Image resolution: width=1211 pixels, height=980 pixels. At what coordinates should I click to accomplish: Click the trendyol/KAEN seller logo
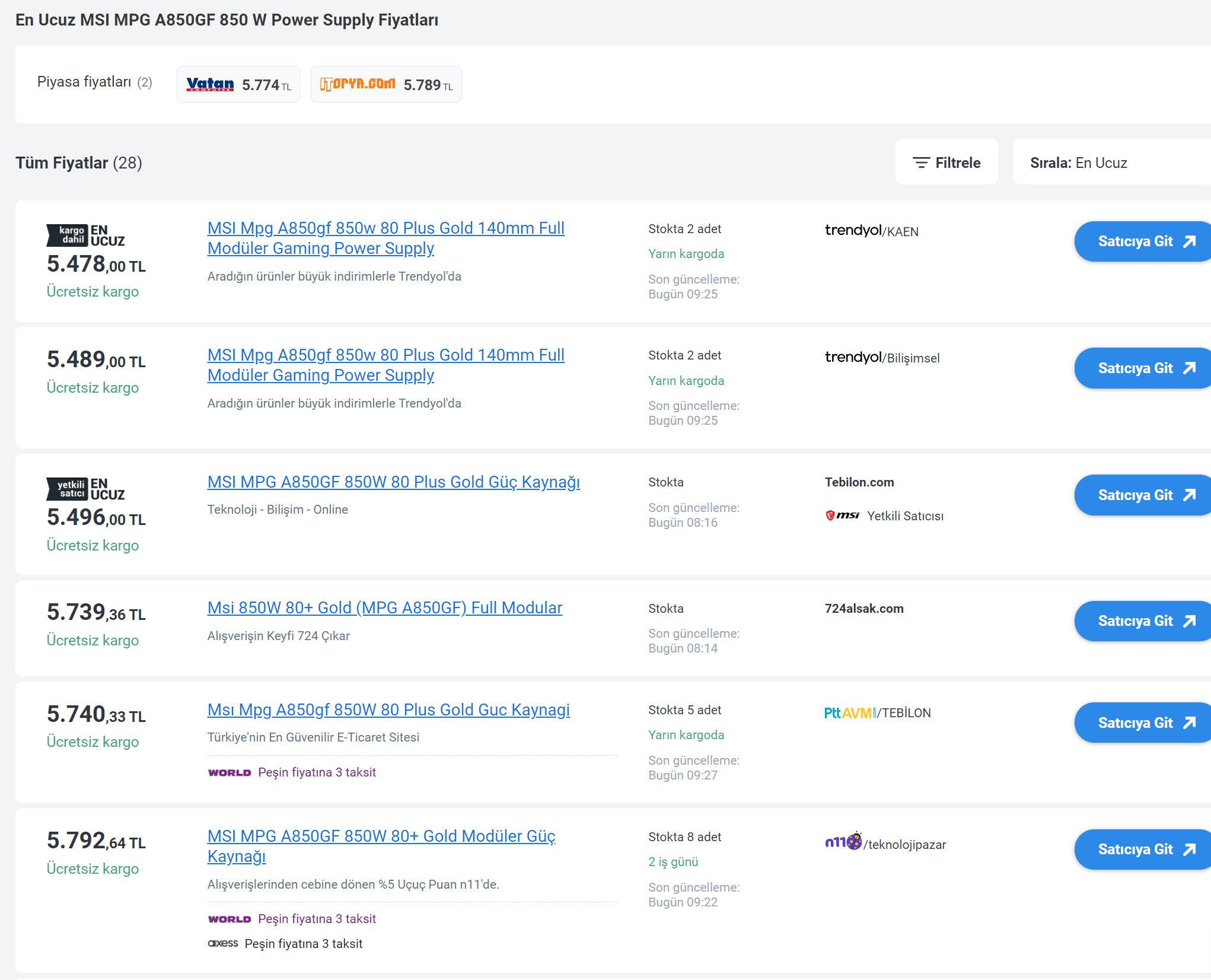tap(871, 231)
